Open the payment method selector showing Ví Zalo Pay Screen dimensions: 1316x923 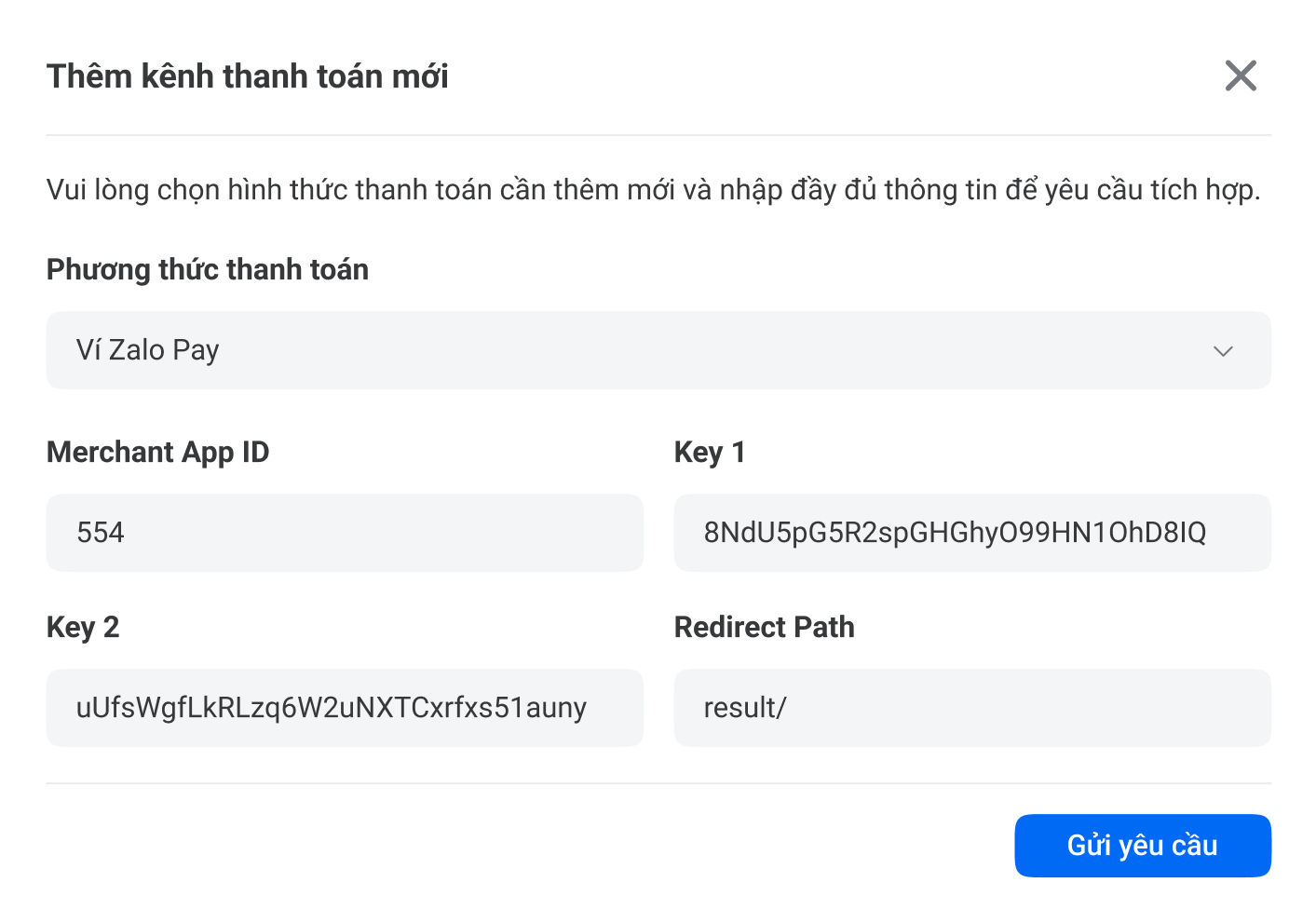point(658,350)
